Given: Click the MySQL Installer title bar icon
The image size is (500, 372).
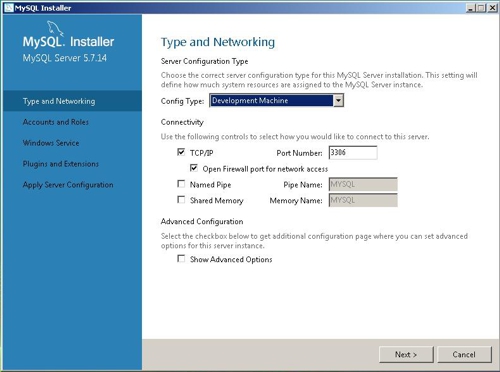Looking at the screenshot, I should point(9,8).
